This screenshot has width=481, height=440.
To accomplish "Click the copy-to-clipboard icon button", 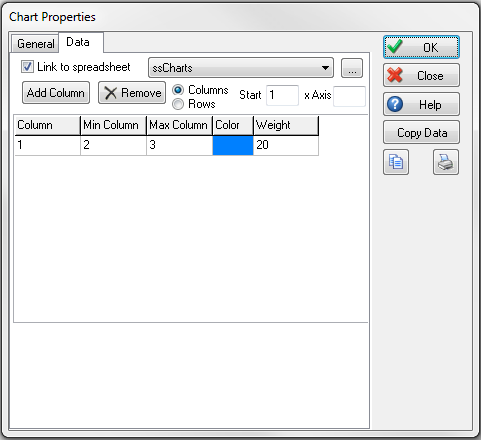I will [396, 162].
